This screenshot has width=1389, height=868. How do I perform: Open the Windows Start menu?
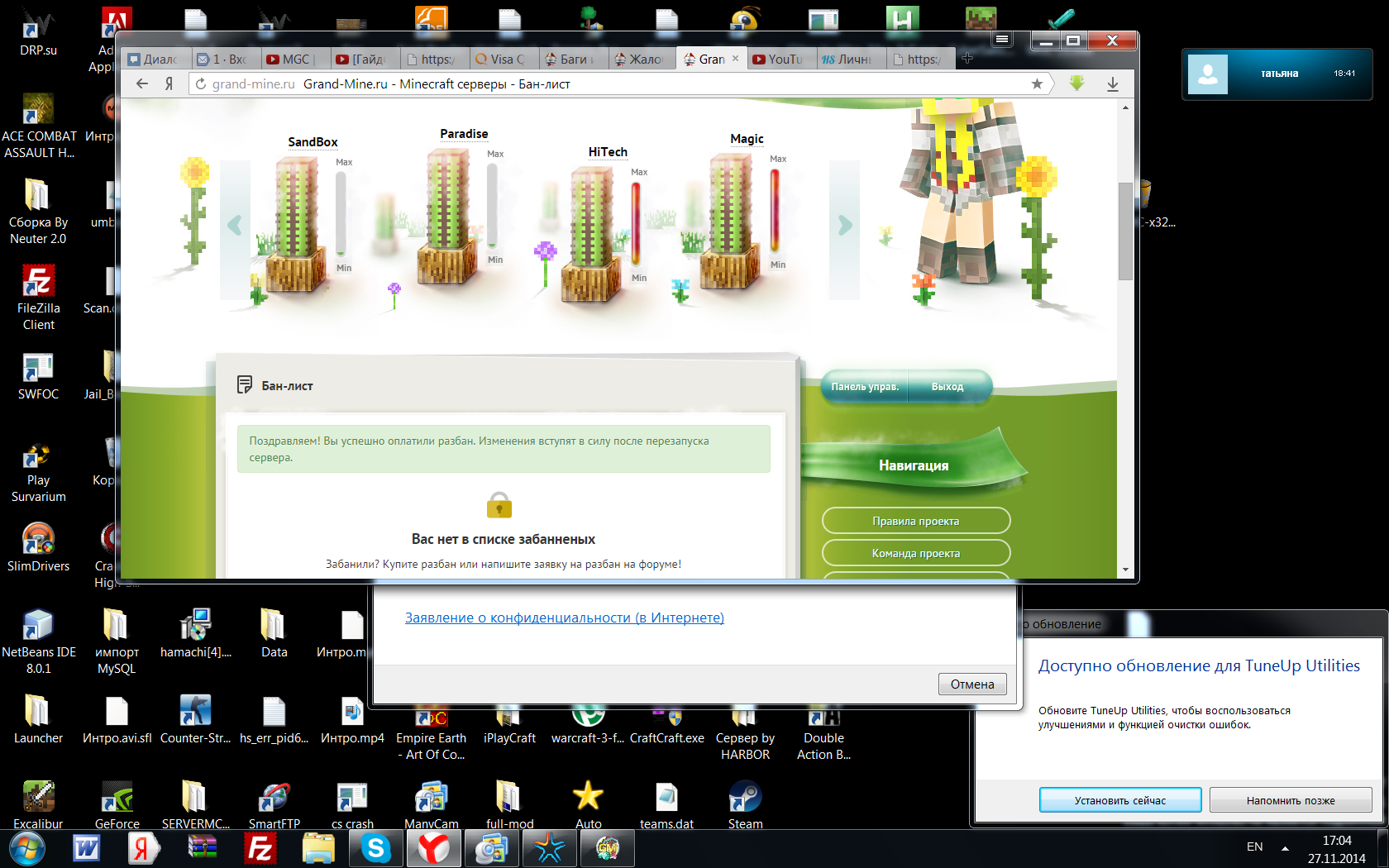click(27, 848)
